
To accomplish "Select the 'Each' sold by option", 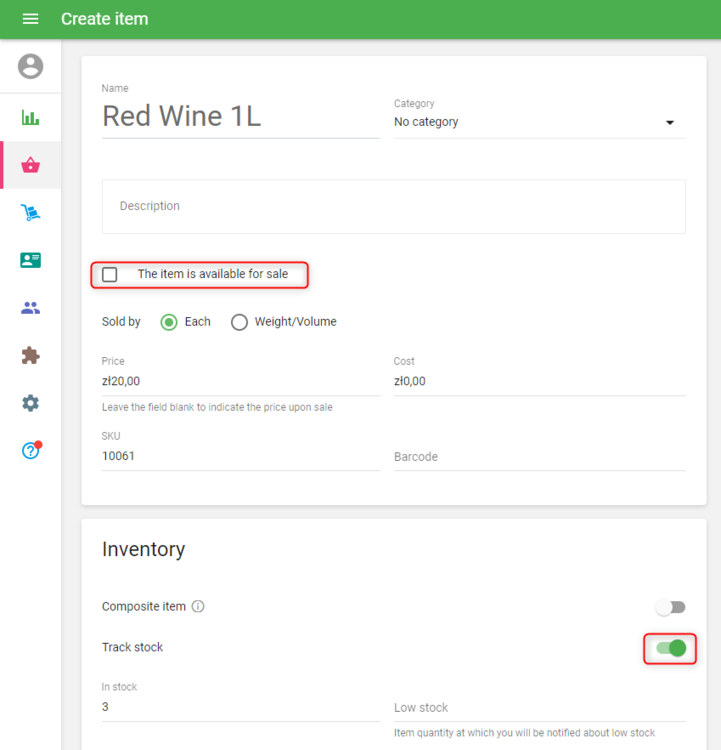I will coord(169,322).
